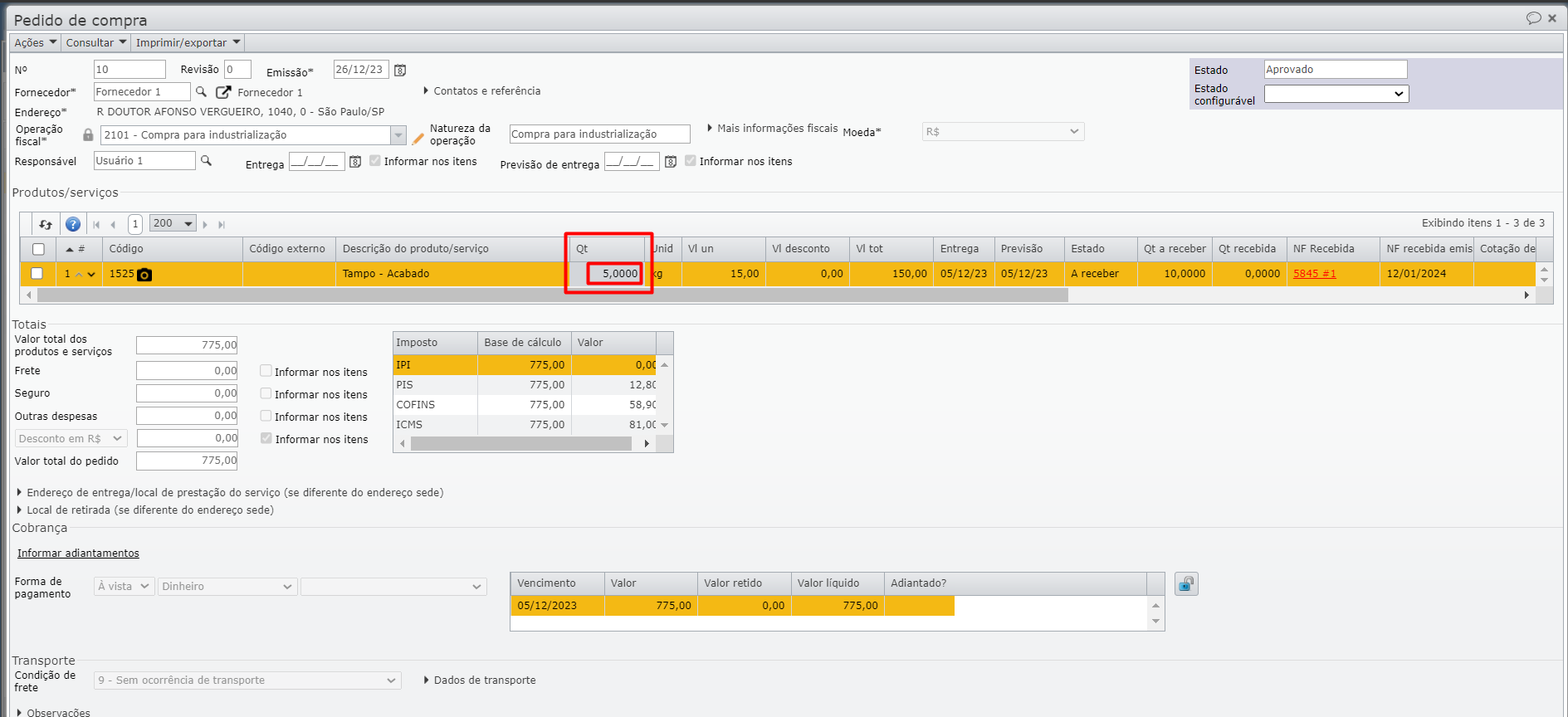The width and height of the screenshot is (1568, 717).
Task: Select the 05/12/2023 Vencimento row
Action: tap(732, 606)
